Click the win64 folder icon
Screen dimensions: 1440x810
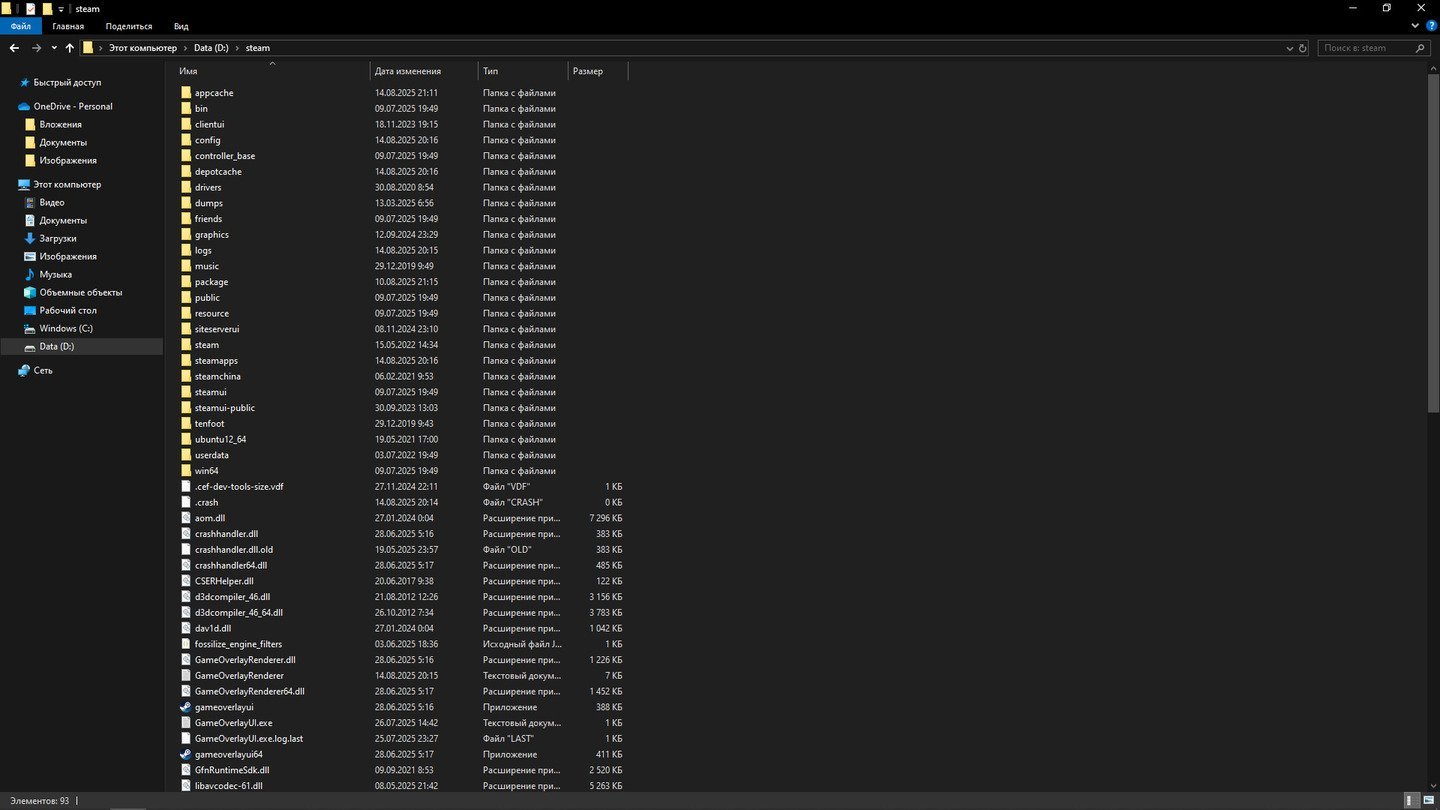[x=186, y=471]
